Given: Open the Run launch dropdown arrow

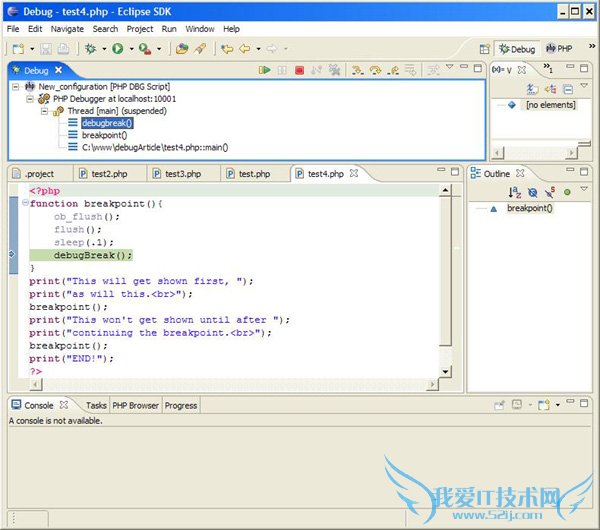Looking at the screenshot, I should click(x=131, y=49).
